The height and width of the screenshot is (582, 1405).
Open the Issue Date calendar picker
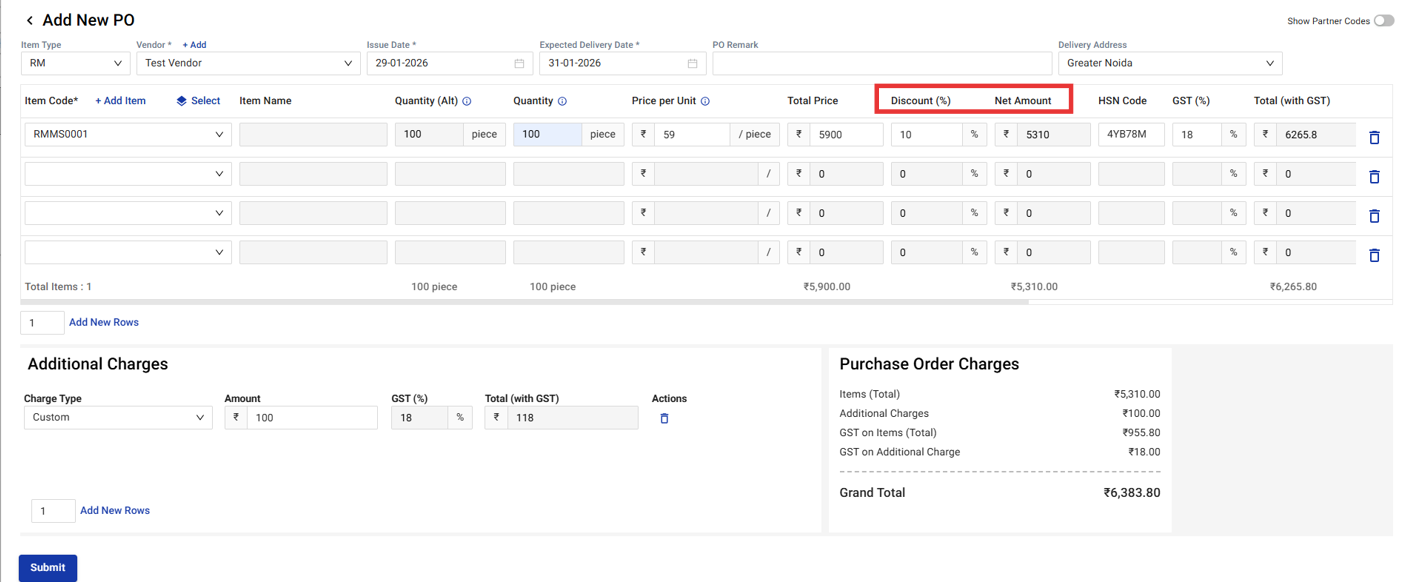click(519, 64)
